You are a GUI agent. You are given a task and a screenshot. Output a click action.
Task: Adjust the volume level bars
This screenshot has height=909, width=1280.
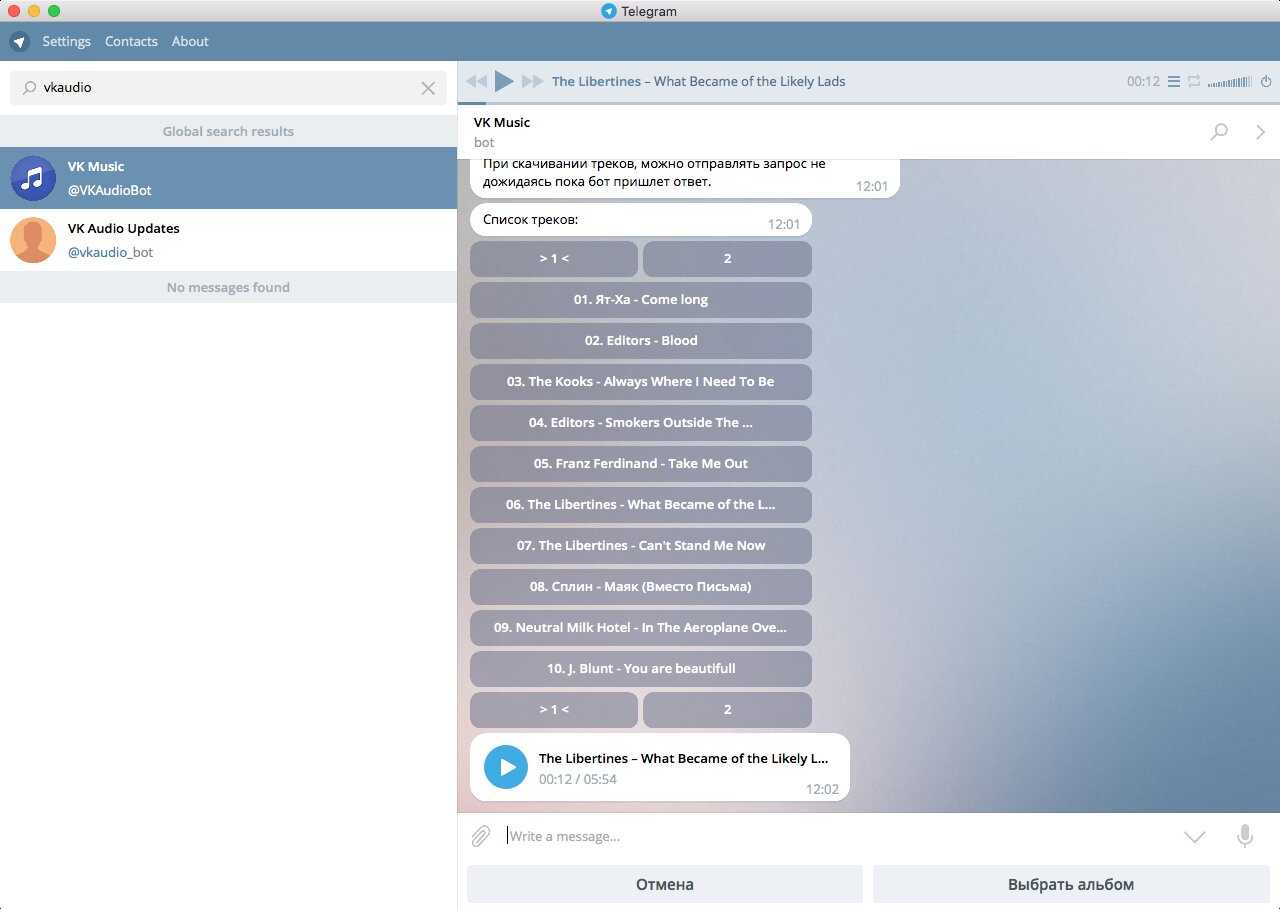point(1229,82)
